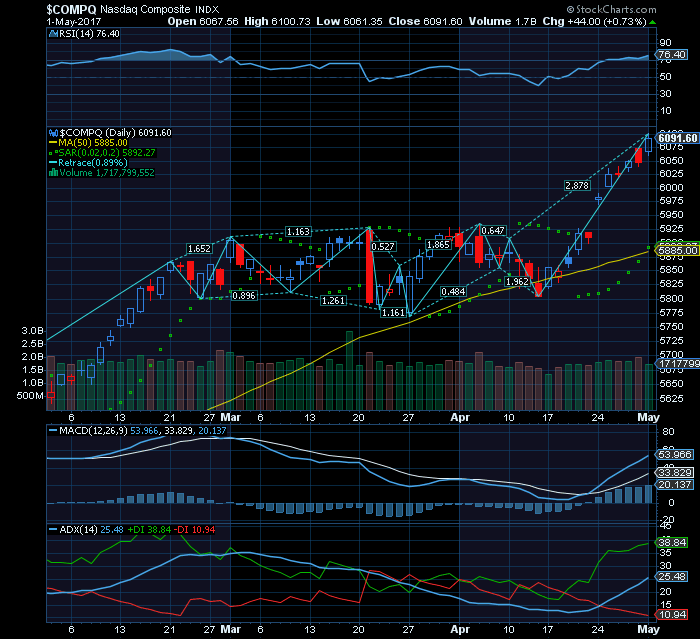Click the Open 6067.56 value
This screenshot has height=639, width=700.
point(203,21)
